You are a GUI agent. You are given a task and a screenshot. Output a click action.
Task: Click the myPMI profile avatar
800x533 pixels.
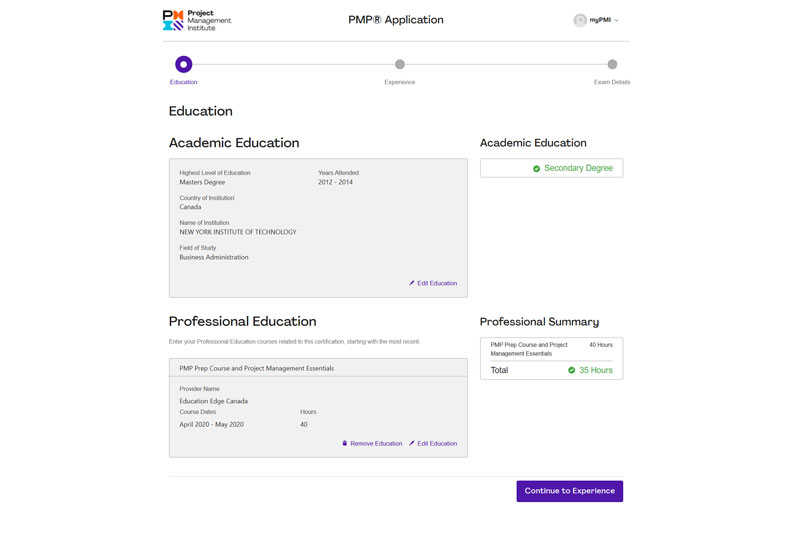coord(580,20)
